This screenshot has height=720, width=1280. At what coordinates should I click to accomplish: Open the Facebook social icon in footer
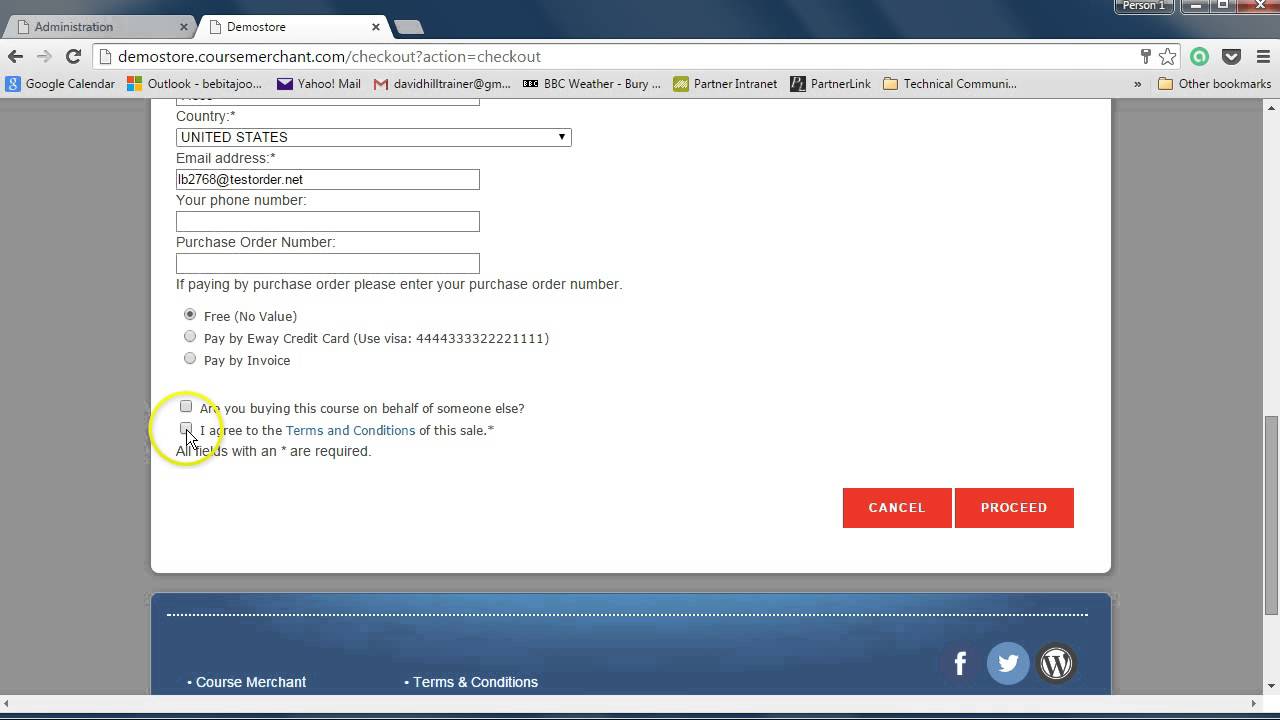click(960, 663)
